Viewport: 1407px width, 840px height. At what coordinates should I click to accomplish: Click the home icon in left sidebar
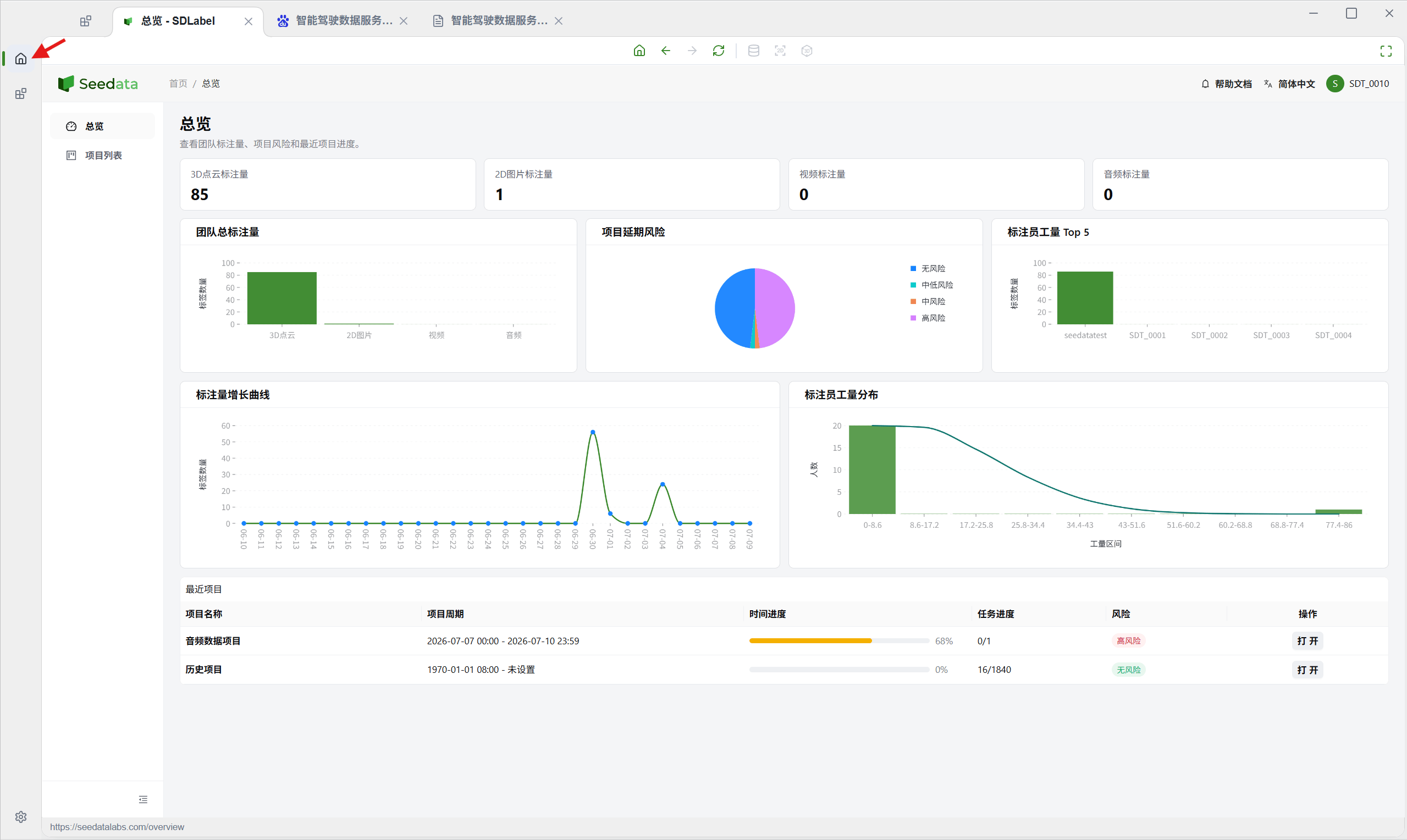pos(21,58)
